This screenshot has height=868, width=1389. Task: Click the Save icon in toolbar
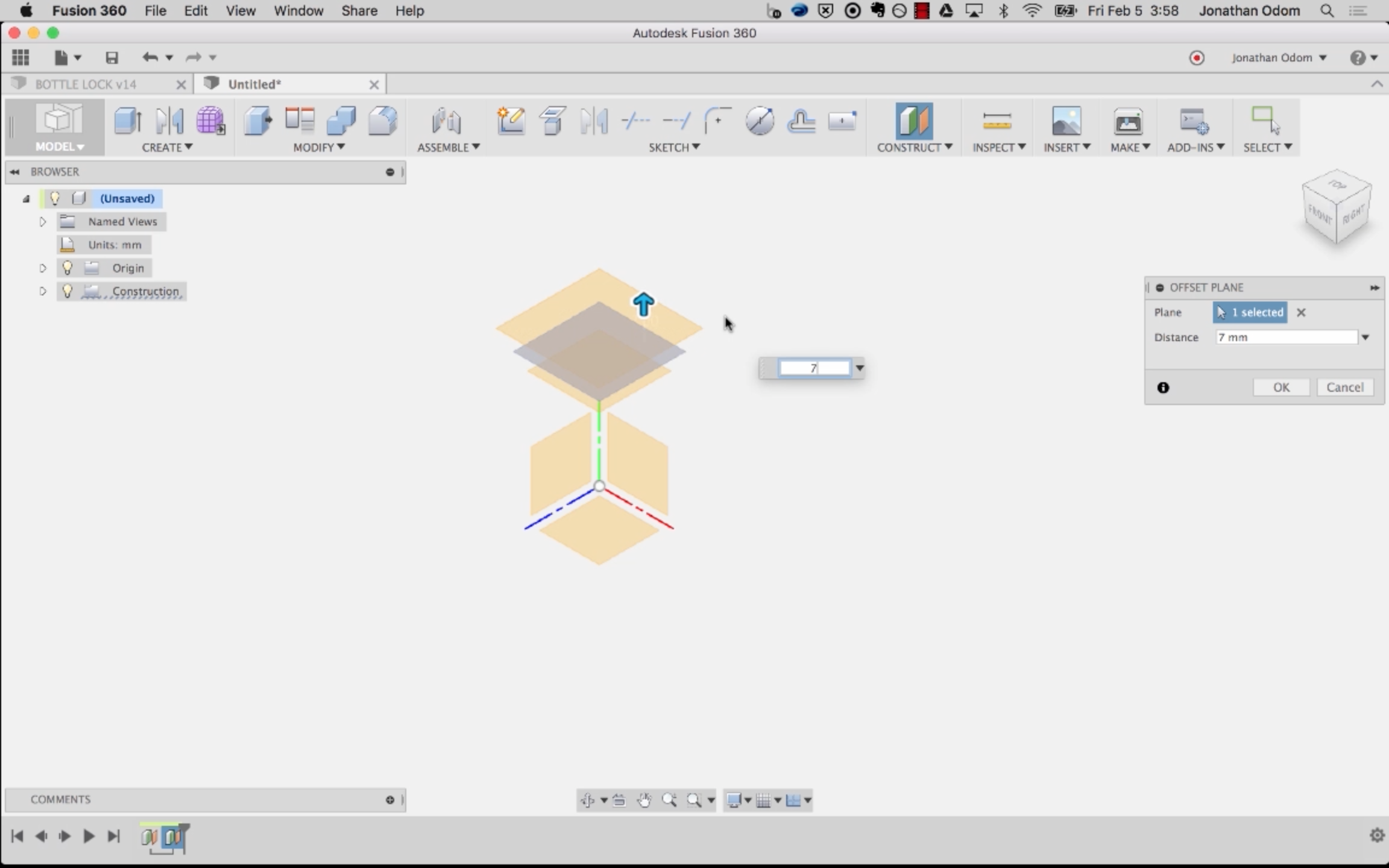pyautogui.click(x=112, y=58)
